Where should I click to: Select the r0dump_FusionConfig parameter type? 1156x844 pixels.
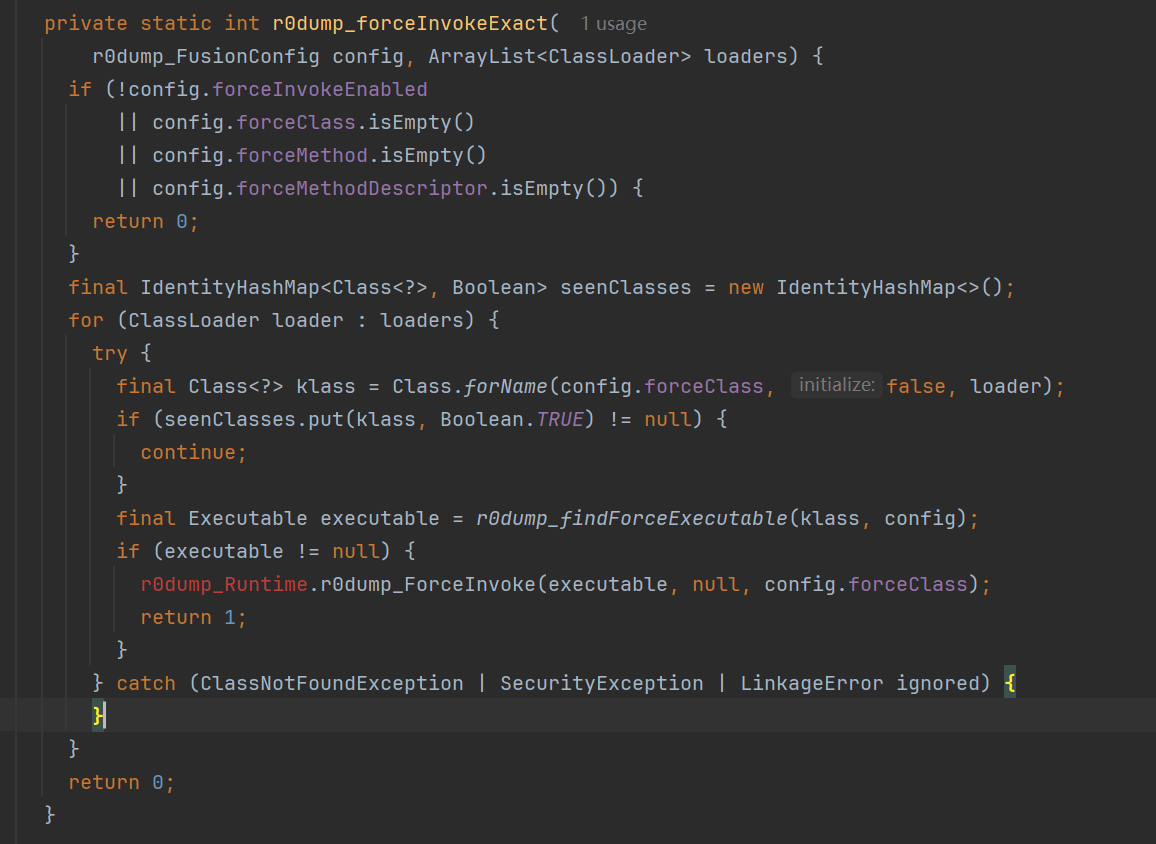tap(206, 57)
